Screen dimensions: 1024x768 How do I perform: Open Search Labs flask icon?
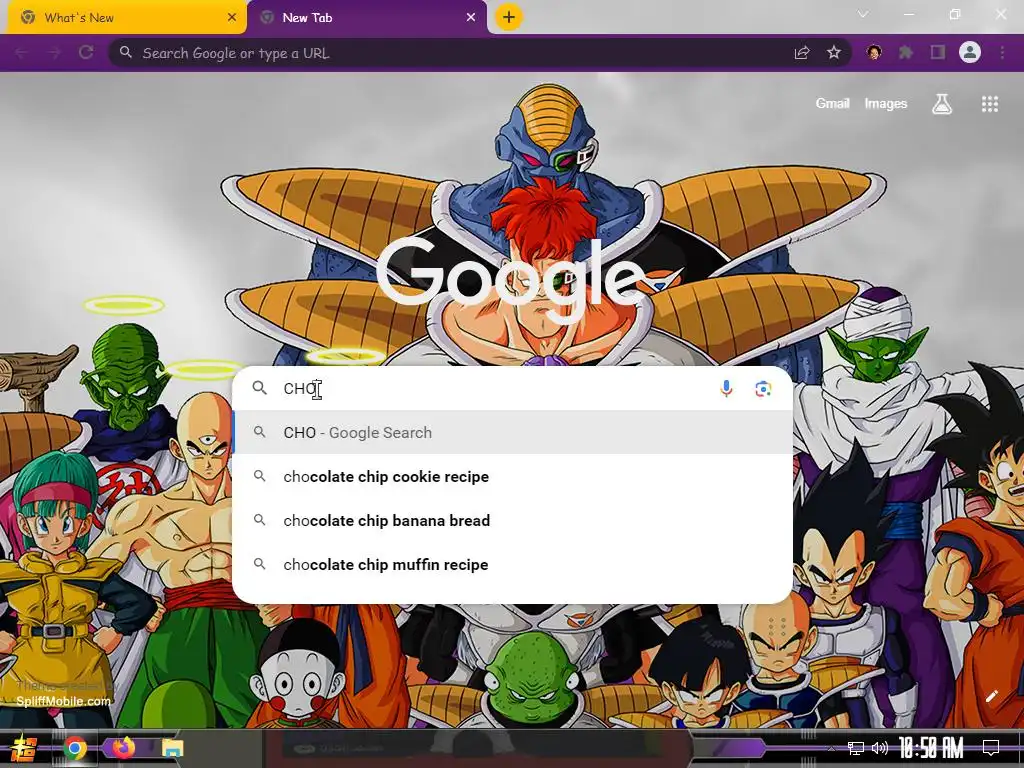[x=942, y=104]
